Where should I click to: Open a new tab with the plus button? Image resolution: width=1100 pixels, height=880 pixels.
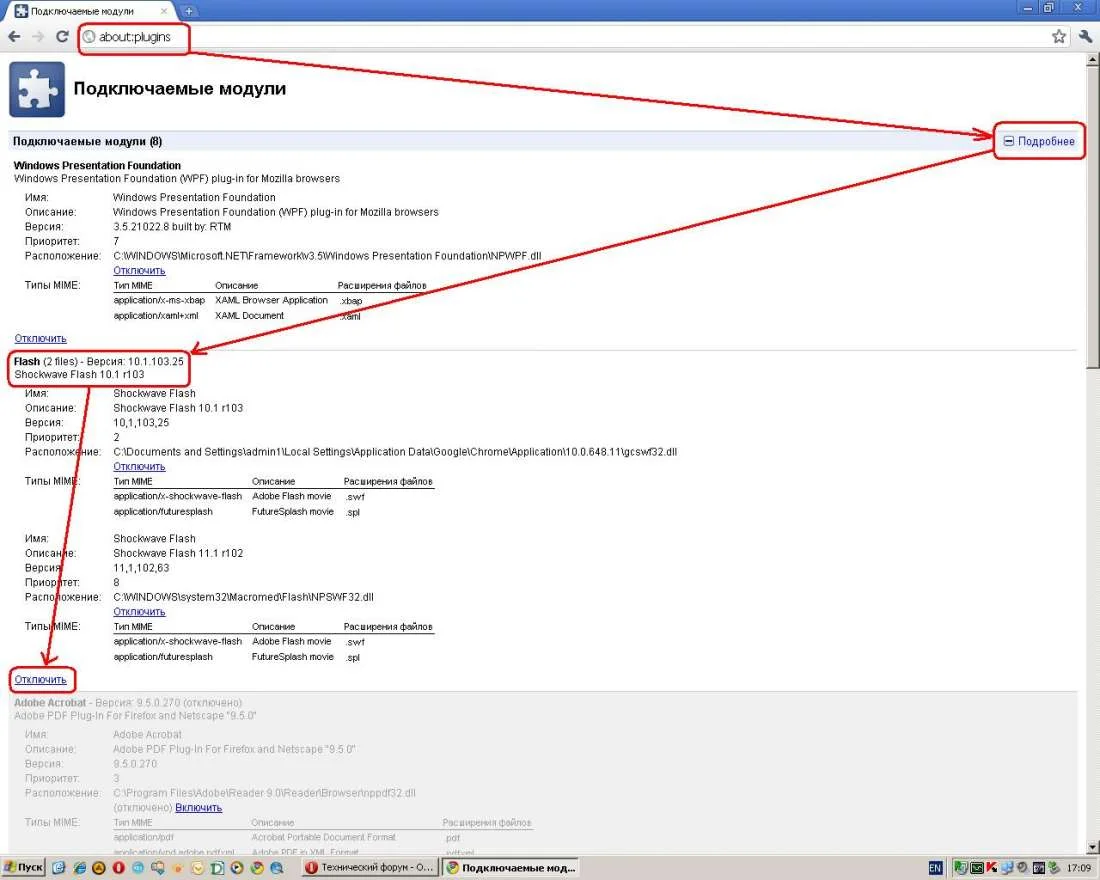click(189, 11)
